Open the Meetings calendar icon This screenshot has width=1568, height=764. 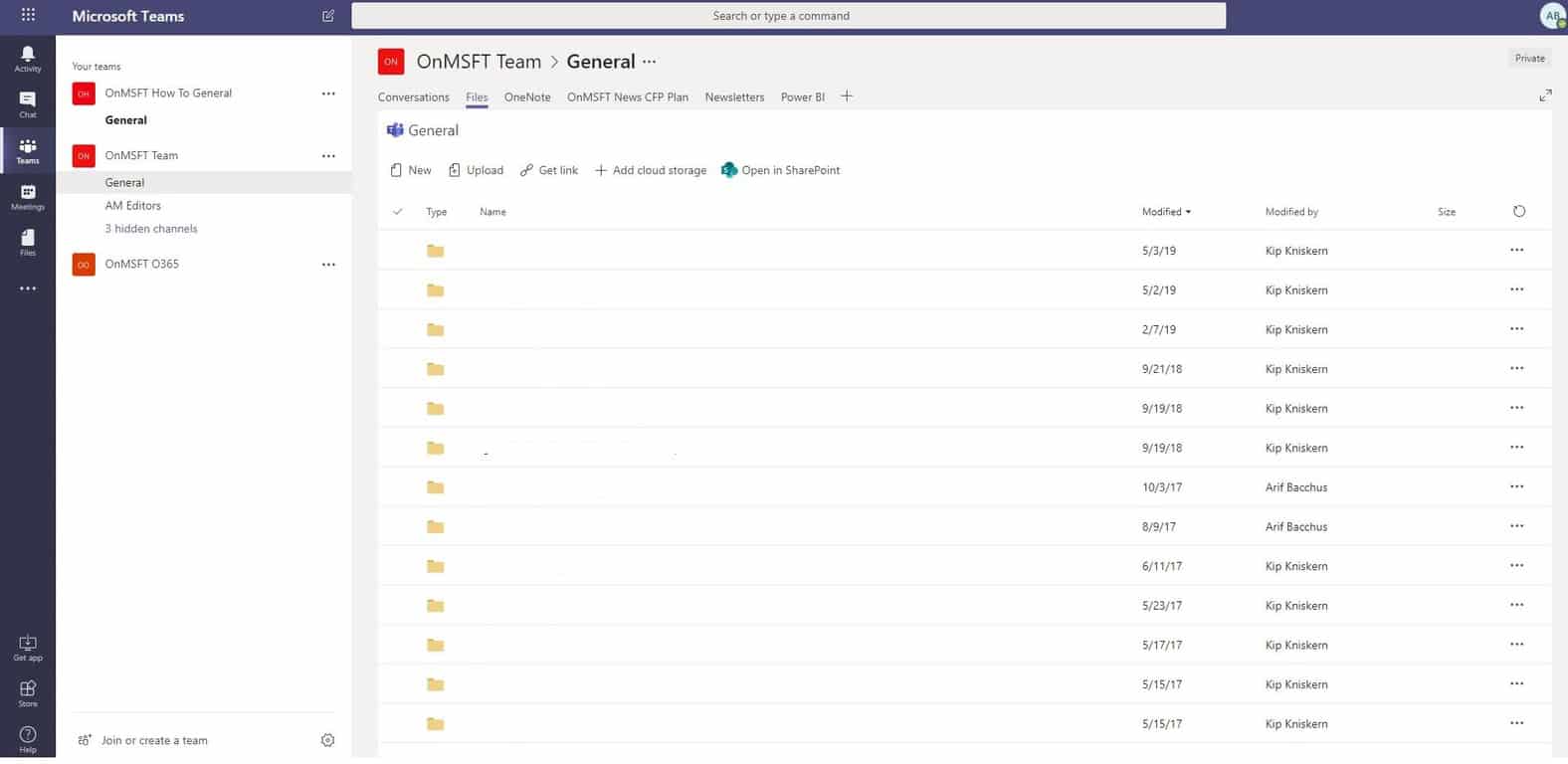coord(28,193)
